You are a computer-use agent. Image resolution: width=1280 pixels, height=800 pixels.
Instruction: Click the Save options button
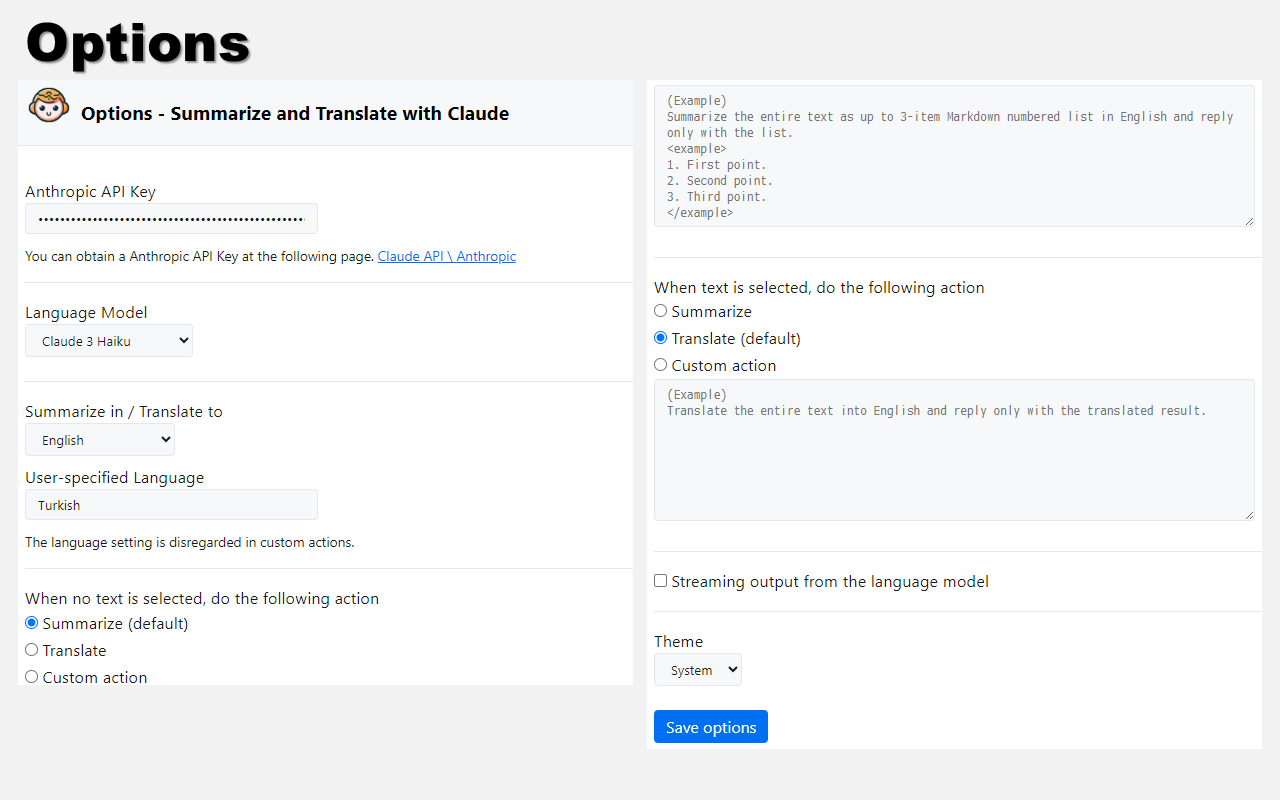pyautogui.click(x=710, y=727)
